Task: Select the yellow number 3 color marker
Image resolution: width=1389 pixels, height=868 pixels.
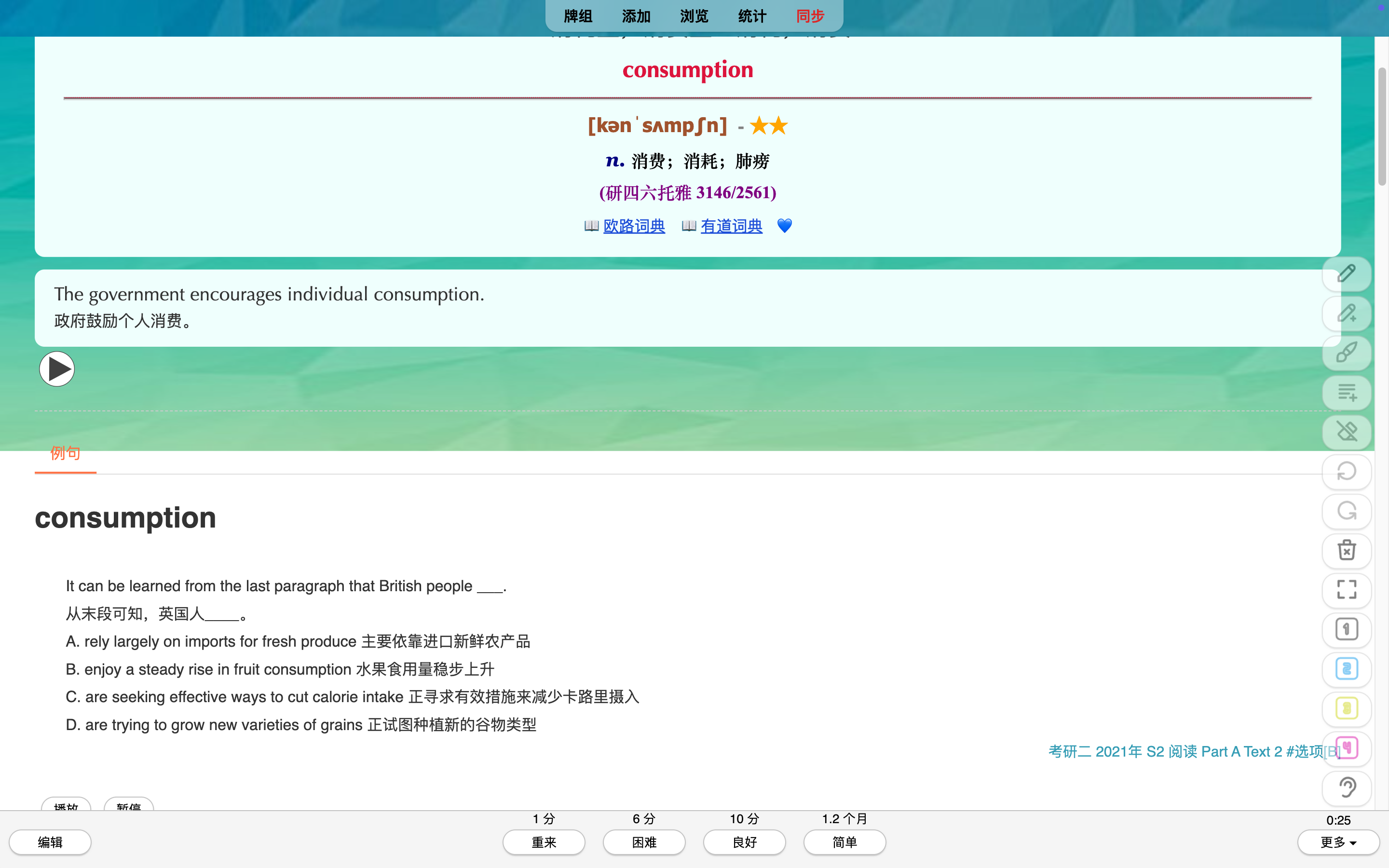Action: pyautogui.click(x=1346, y=708)
